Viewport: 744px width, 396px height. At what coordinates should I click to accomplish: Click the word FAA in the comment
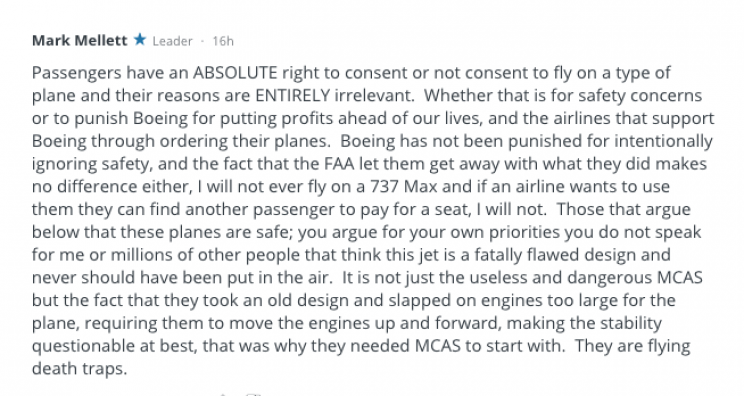point(339,164)
